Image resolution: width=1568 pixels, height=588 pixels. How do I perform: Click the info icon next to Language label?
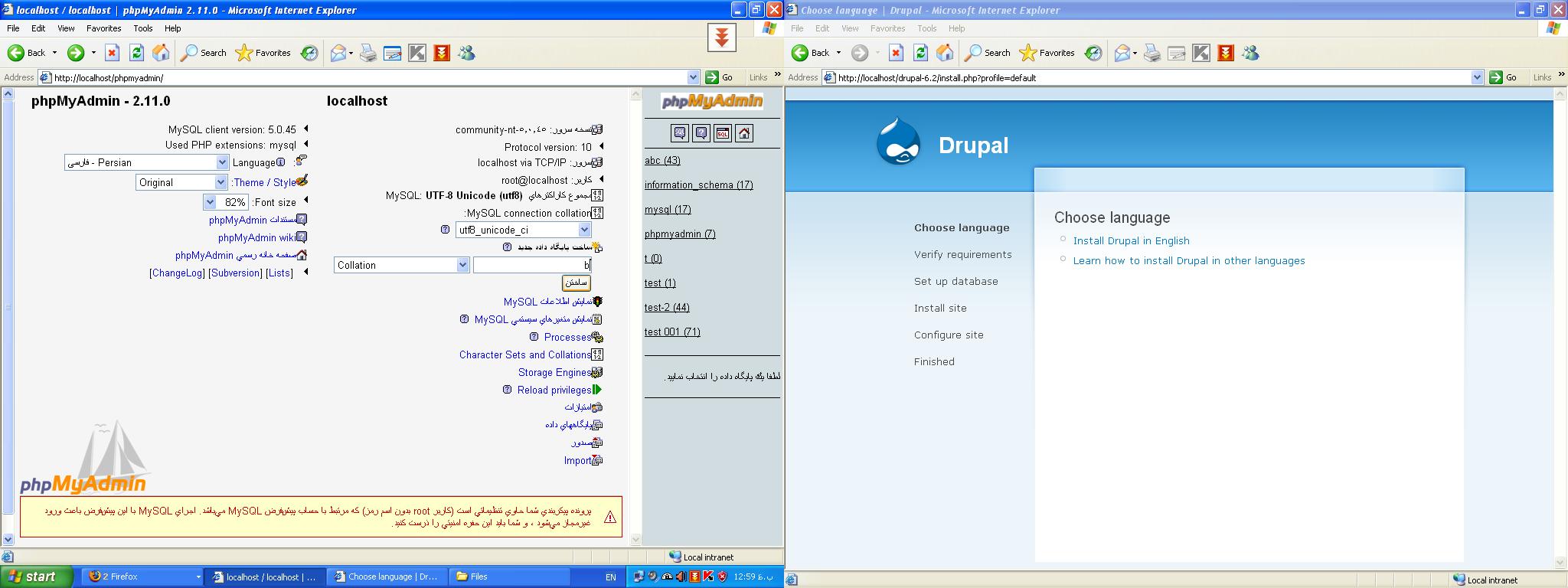click(280, 162)
